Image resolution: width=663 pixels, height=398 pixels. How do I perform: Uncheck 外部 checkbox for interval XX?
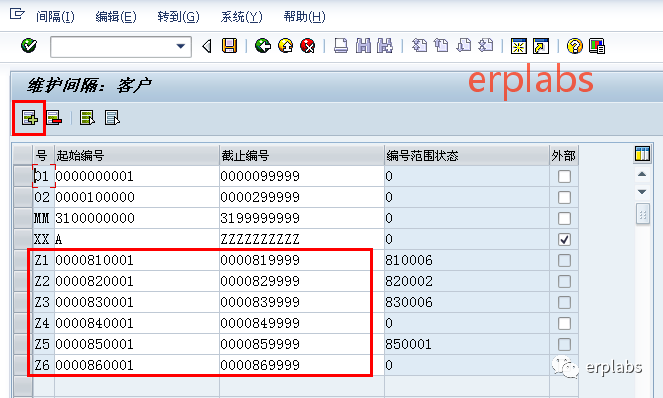(x=564, y=239)
